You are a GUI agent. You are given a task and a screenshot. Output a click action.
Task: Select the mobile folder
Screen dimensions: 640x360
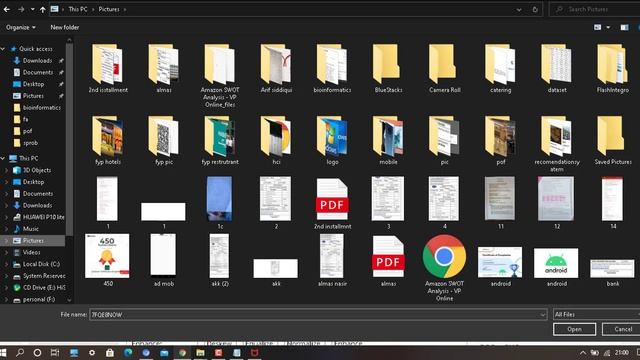[388, 140]
